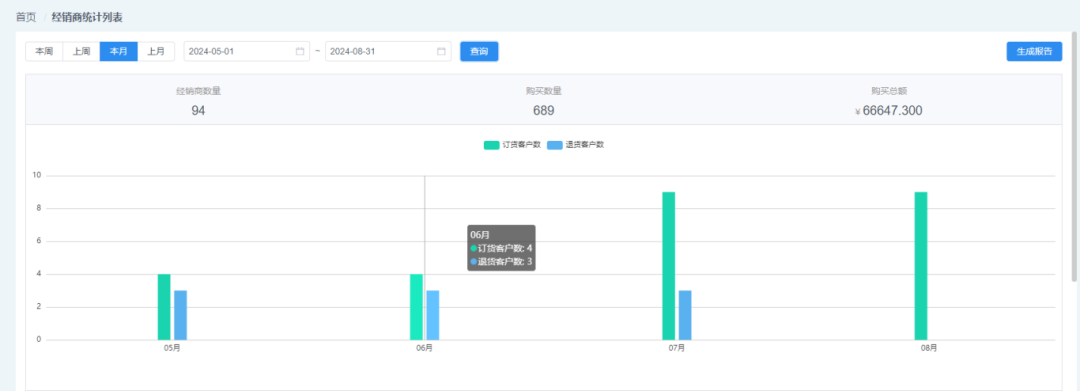Go to 首页 breadcrumb link
The width and height of the screenshot is (1080, 391).
click(26, 17)
